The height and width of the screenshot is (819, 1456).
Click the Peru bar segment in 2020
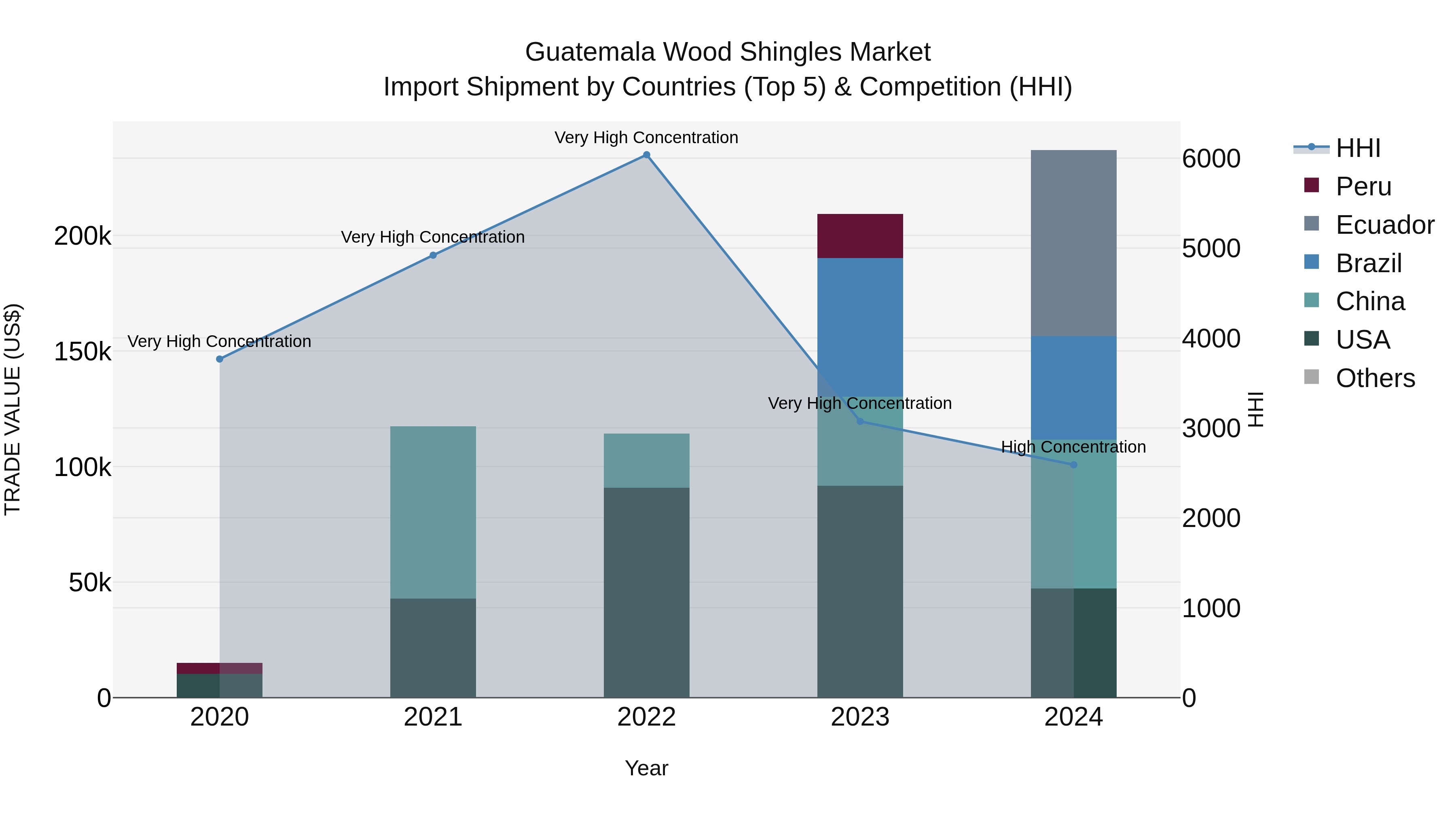click(x=220, y=668)
